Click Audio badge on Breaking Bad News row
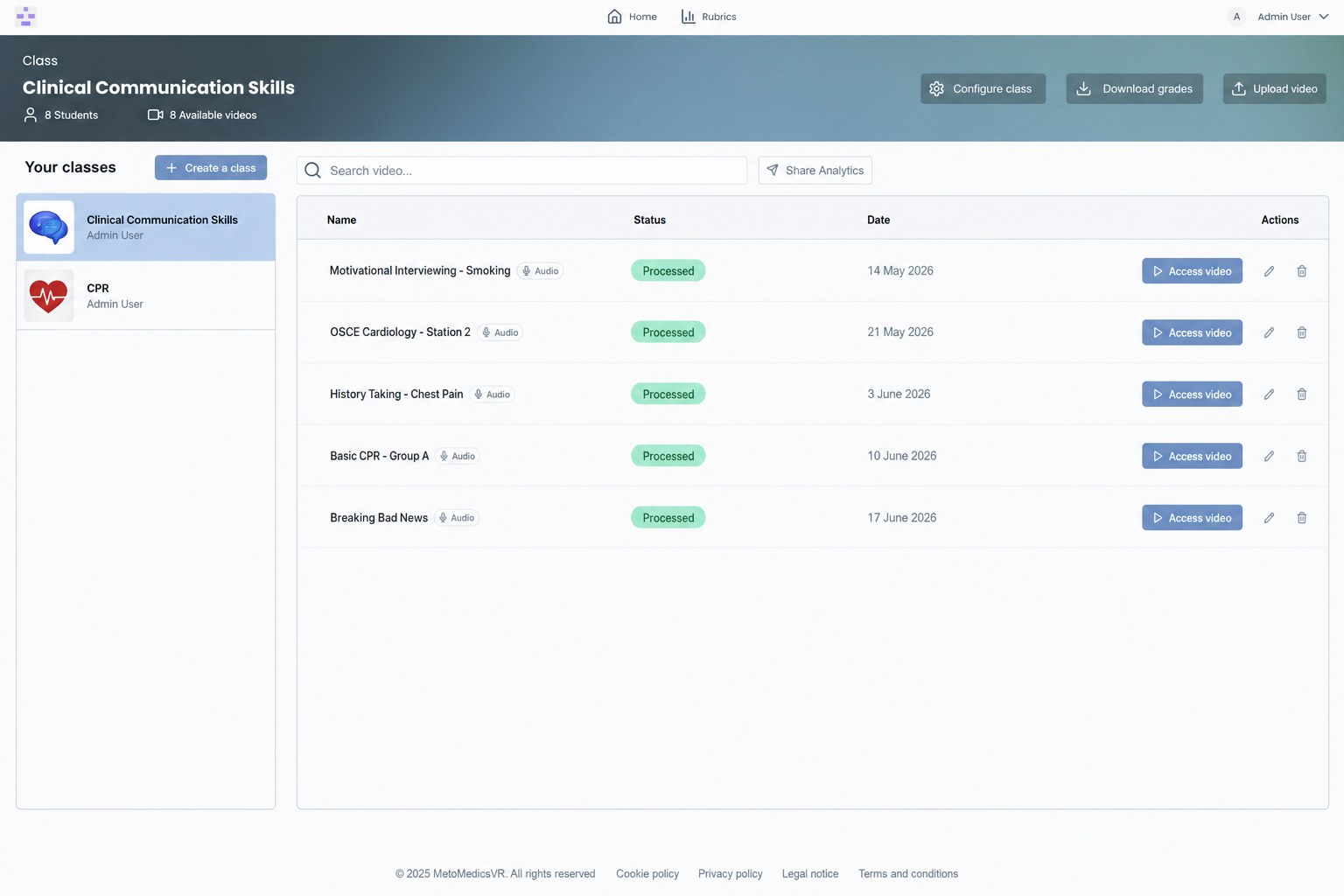This screenshot has width=1344, height=896. coord(456,518)
